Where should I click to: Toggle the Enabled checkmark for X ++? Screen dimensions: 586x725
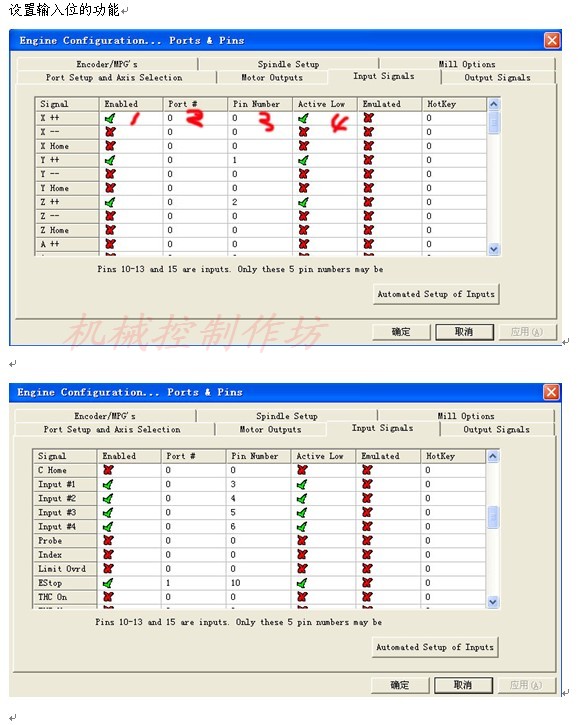pos(110,118)
